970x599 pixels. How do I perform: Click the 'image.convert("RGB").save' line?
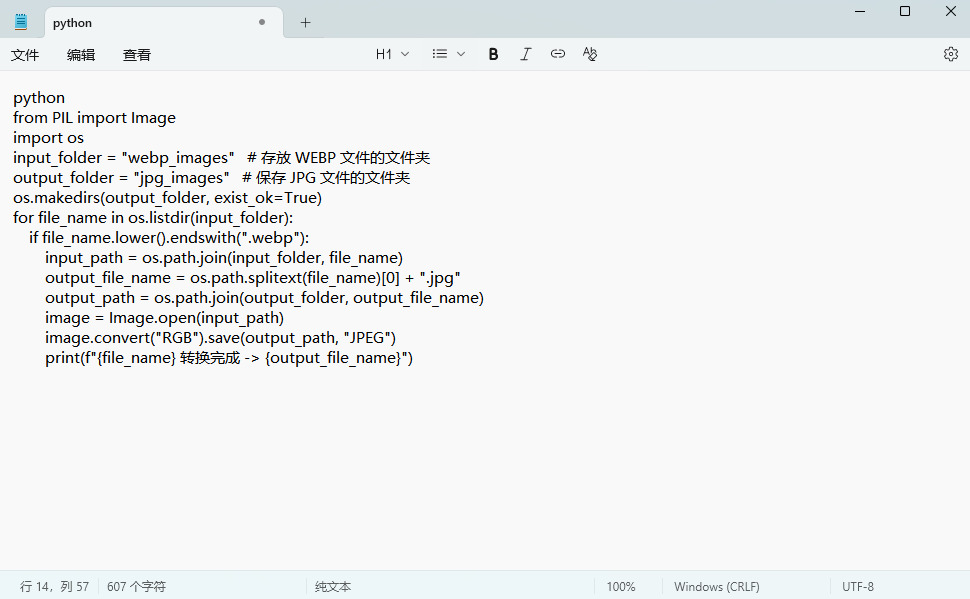(x=220, y=337)
